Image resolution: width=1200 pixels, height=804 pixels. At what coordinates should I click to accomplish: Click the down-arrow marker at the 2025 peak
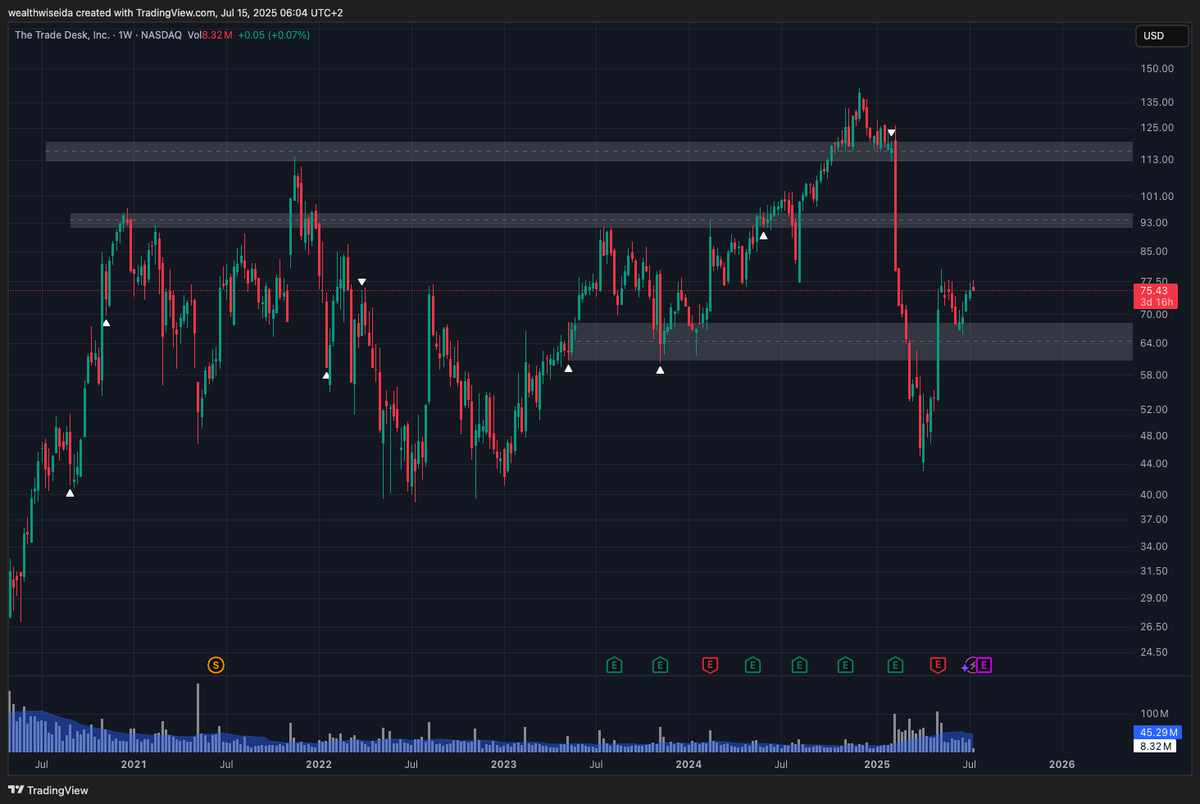891,132
